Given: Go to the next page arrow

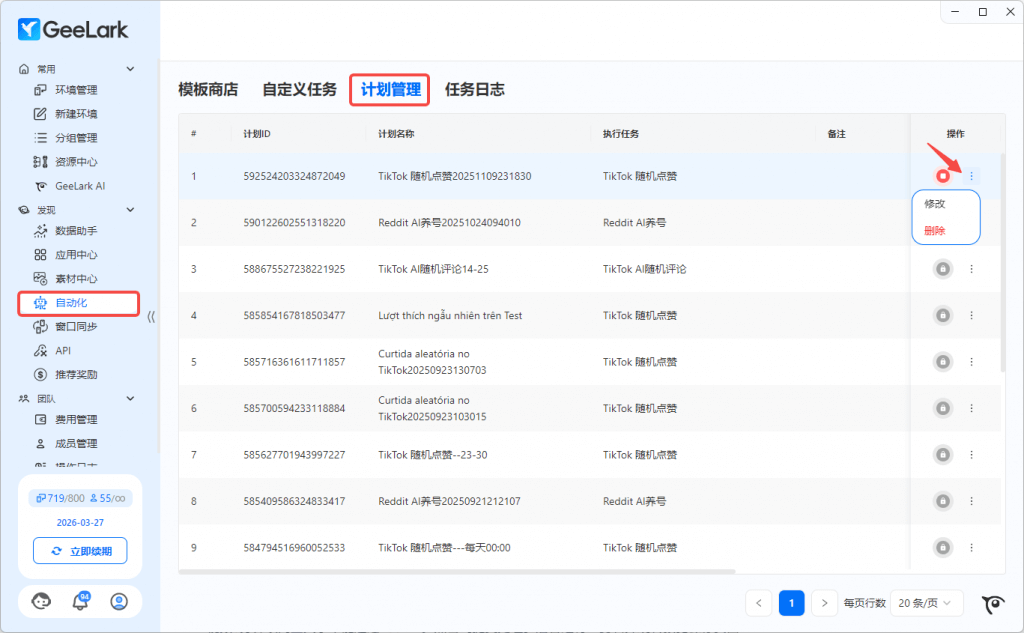Looking at the screenshot, I should click(824, 603).
